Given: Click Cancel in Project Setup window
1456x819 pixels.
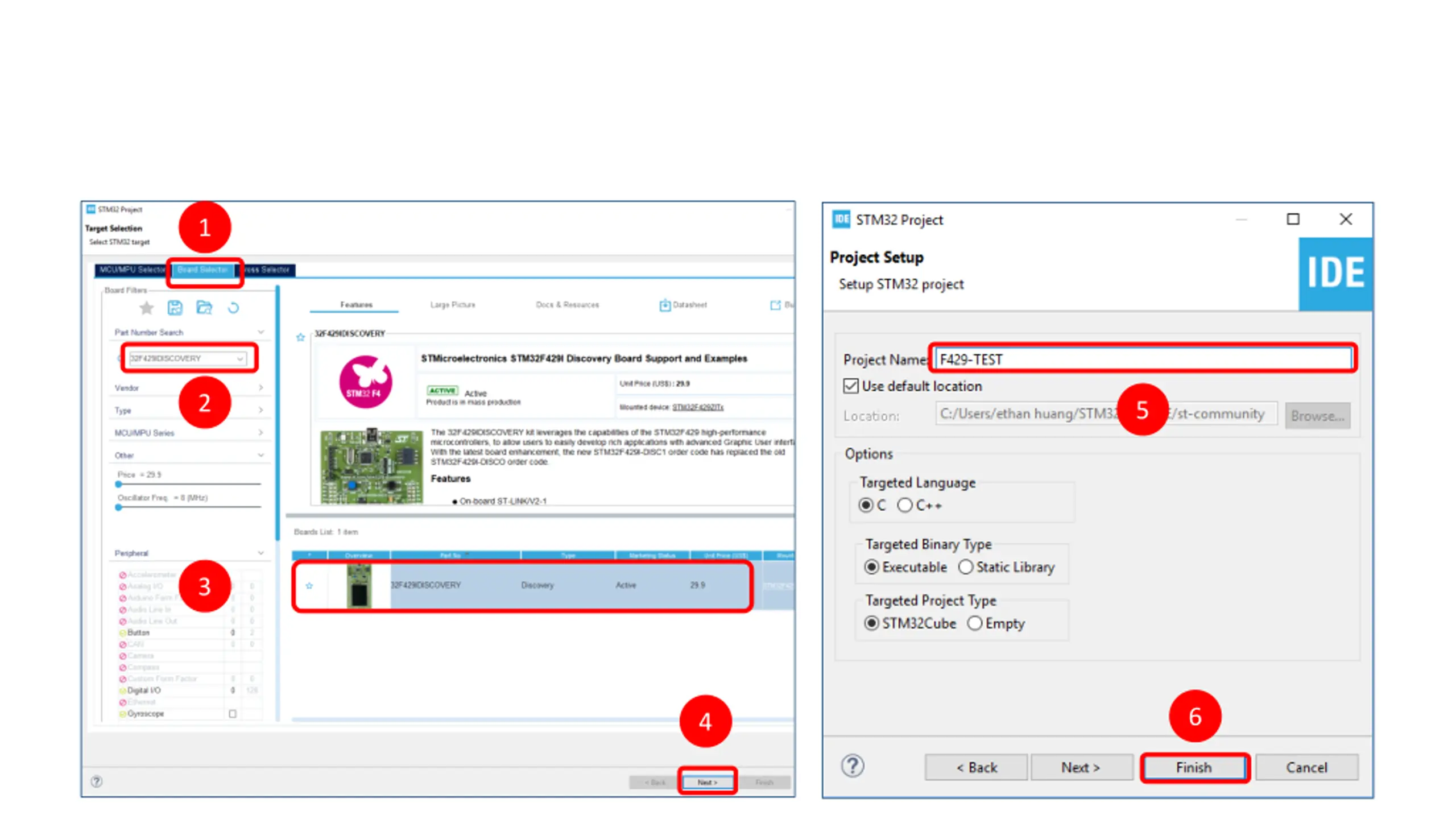Looking at the screenshot, I should point(1306,768).
